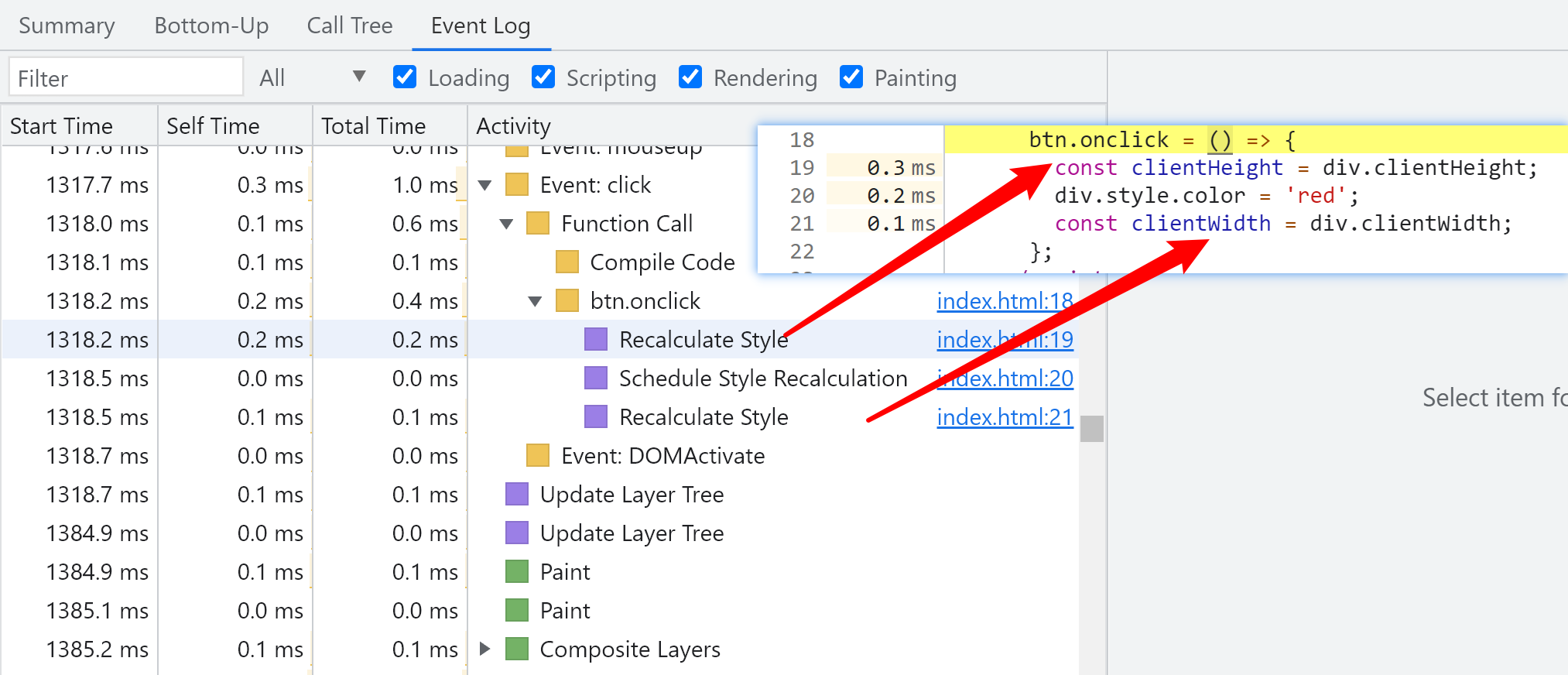This screenshot has width=1568, height=675.
Task: Click the div.style.color code line
Action: [x=1206, y=196]
